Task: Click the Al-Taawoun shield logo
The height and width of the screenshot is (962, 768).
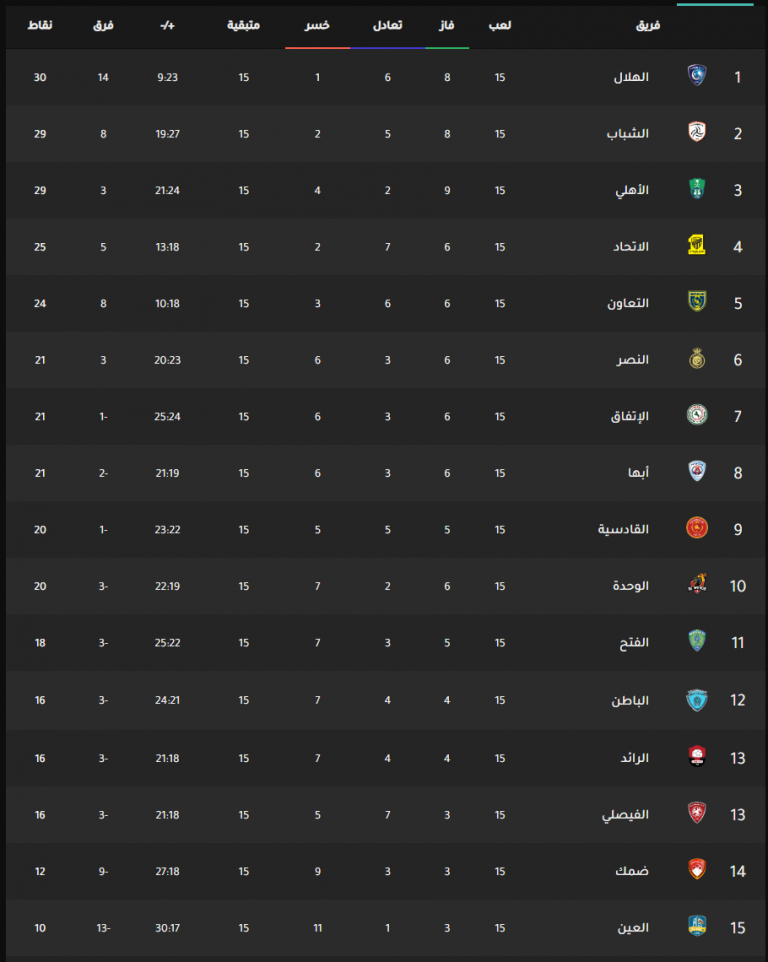Action: [697, 302]
